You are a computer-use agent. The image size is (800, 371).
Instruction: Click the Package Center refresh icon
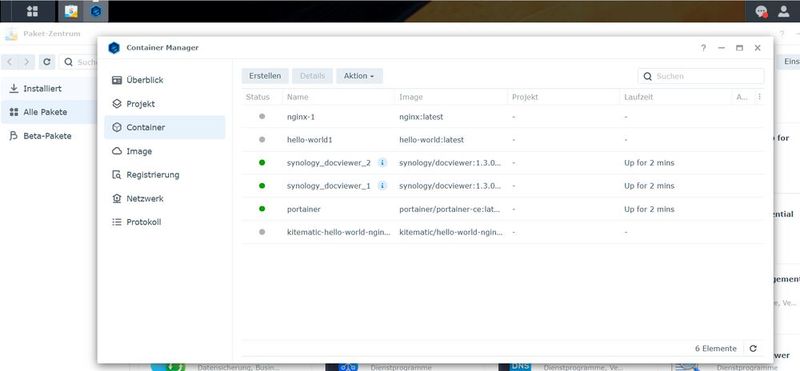coord(46,62)
